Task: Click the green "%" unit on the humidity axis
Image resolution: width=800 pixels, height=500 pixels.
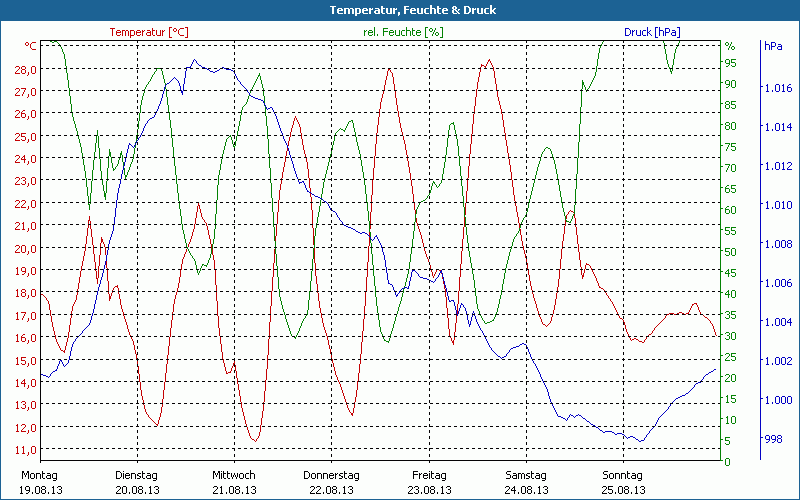Action: pyautogui.click(x=730, y=46)
